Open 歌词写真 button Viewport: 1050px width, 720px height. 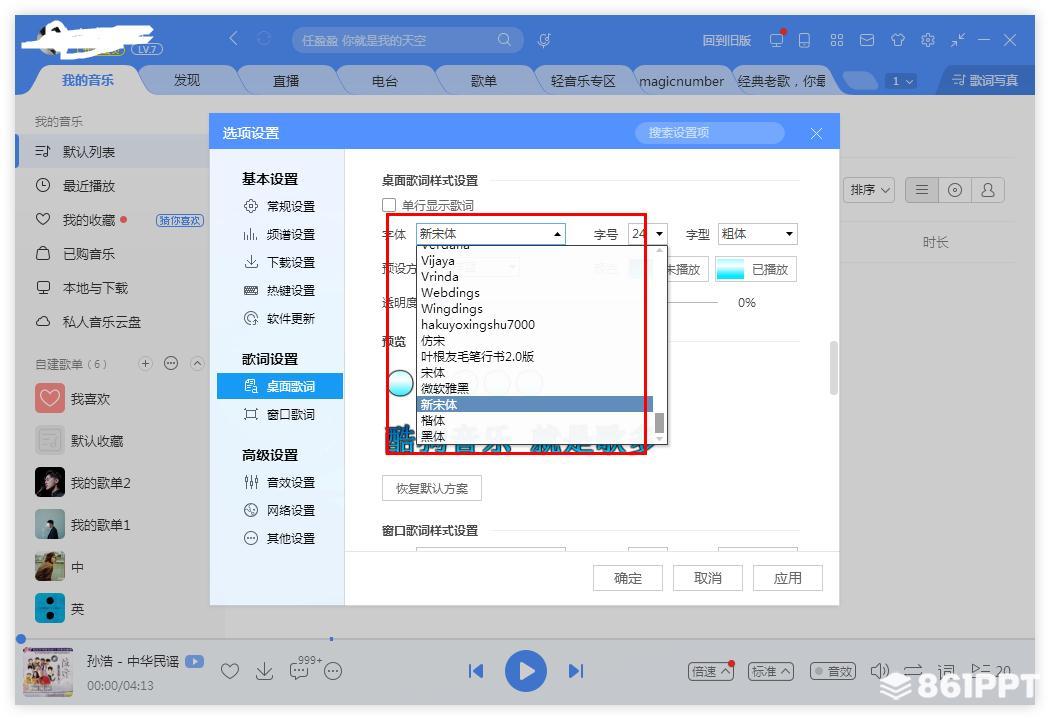[x=985, y=80]
